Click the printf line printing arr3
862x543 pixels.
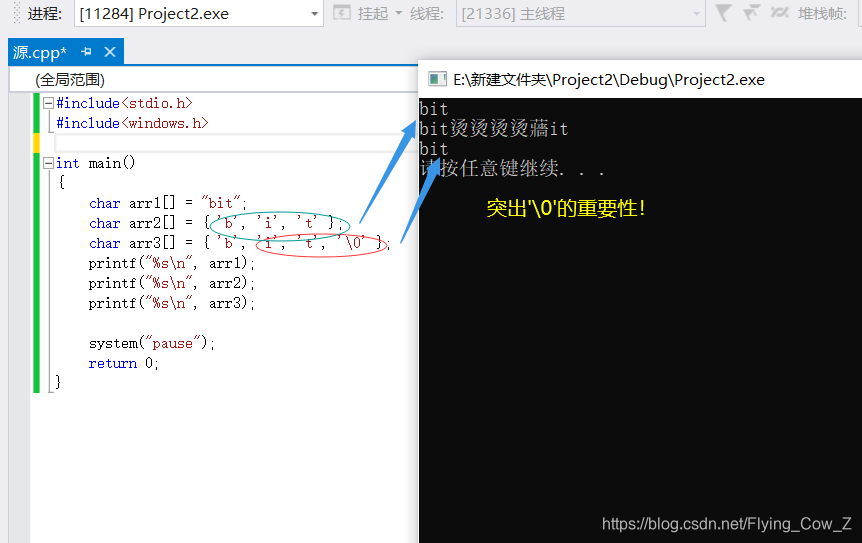(x=172, y=303)
